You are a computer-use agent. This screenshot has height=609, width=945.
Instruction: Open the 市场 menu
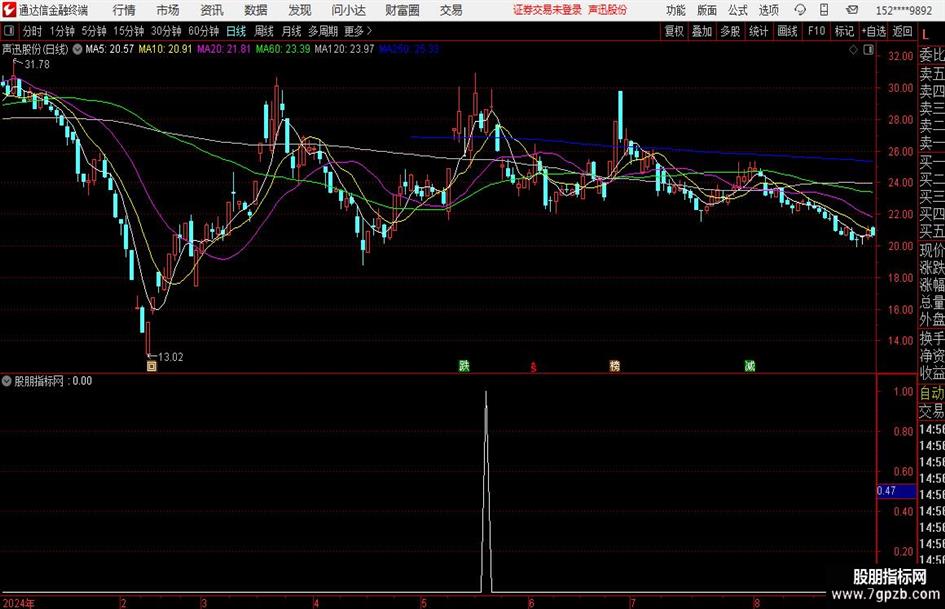tap(168, 10)
